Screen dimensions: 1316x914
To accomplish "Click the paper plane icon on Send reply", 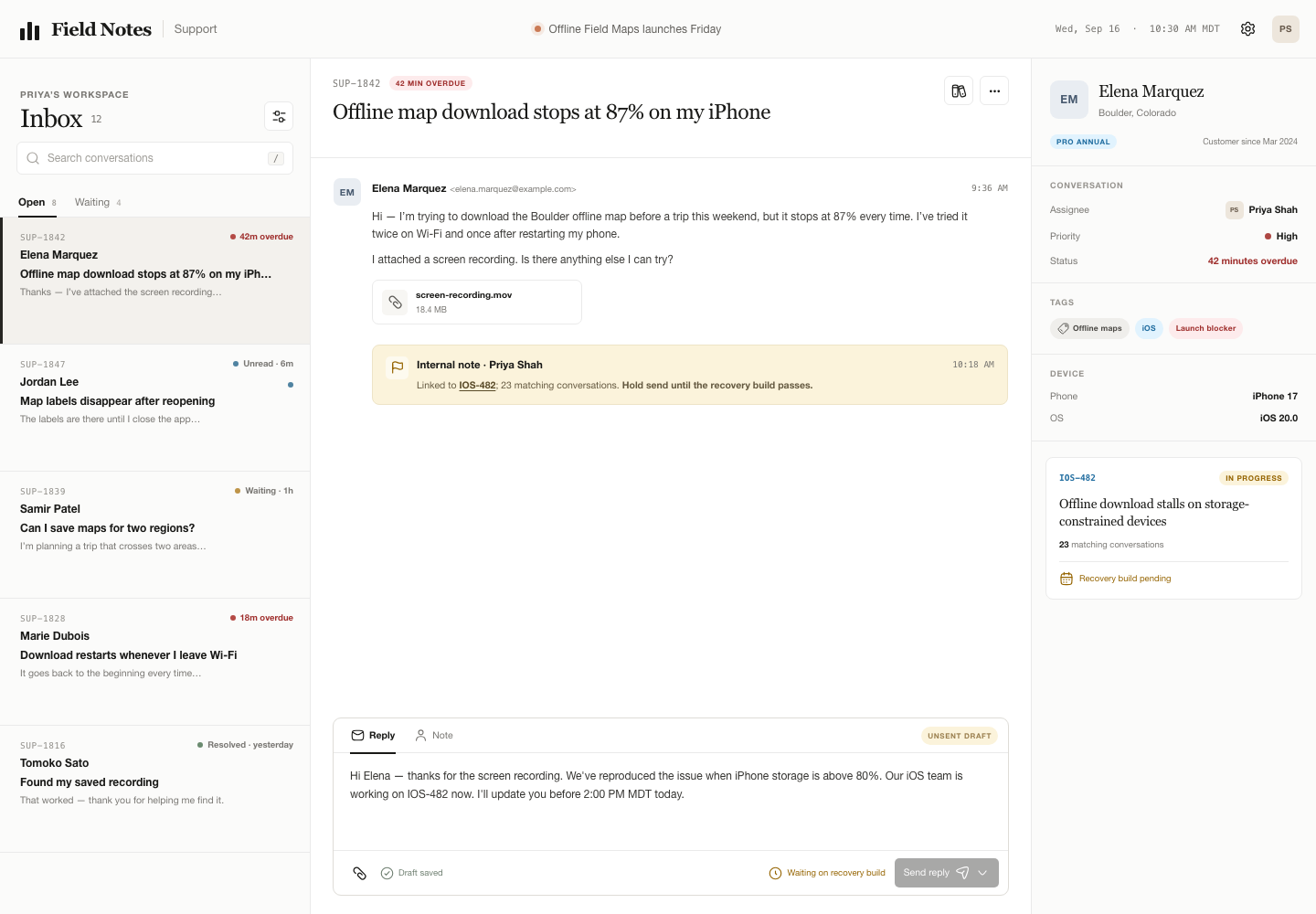I will (962, 873).
